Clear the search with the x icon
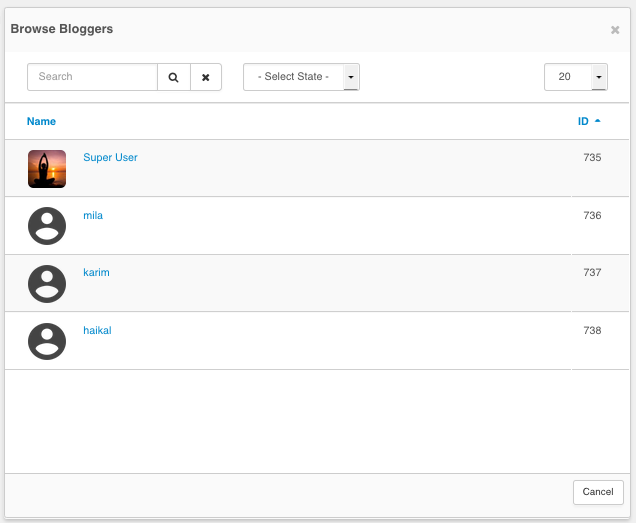Screen dimensions: 636x523 tap(206, 77)
